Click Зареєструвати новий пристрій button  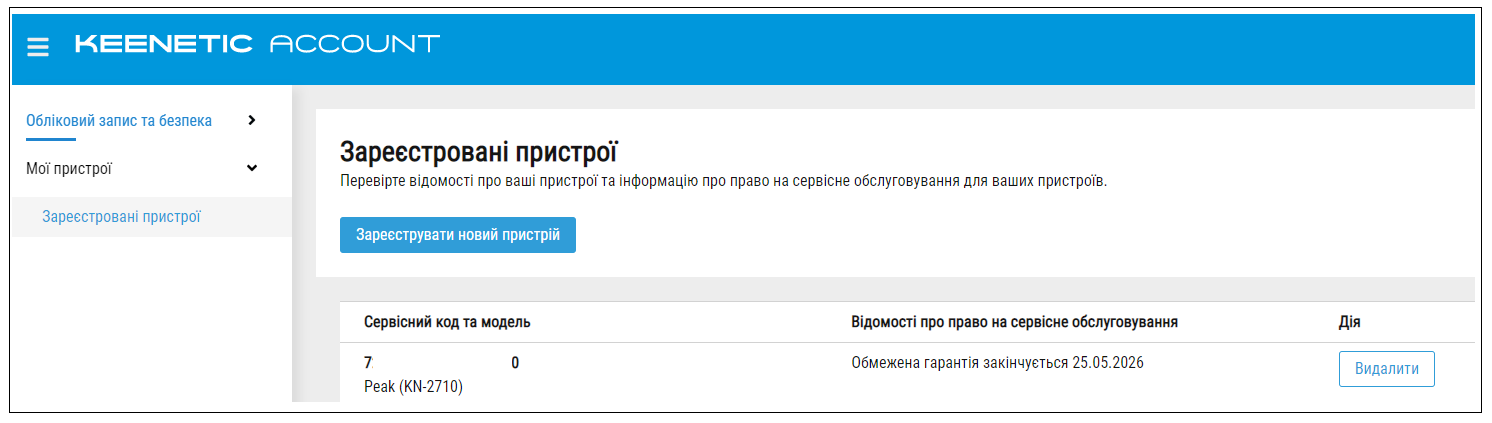(458, 234)
